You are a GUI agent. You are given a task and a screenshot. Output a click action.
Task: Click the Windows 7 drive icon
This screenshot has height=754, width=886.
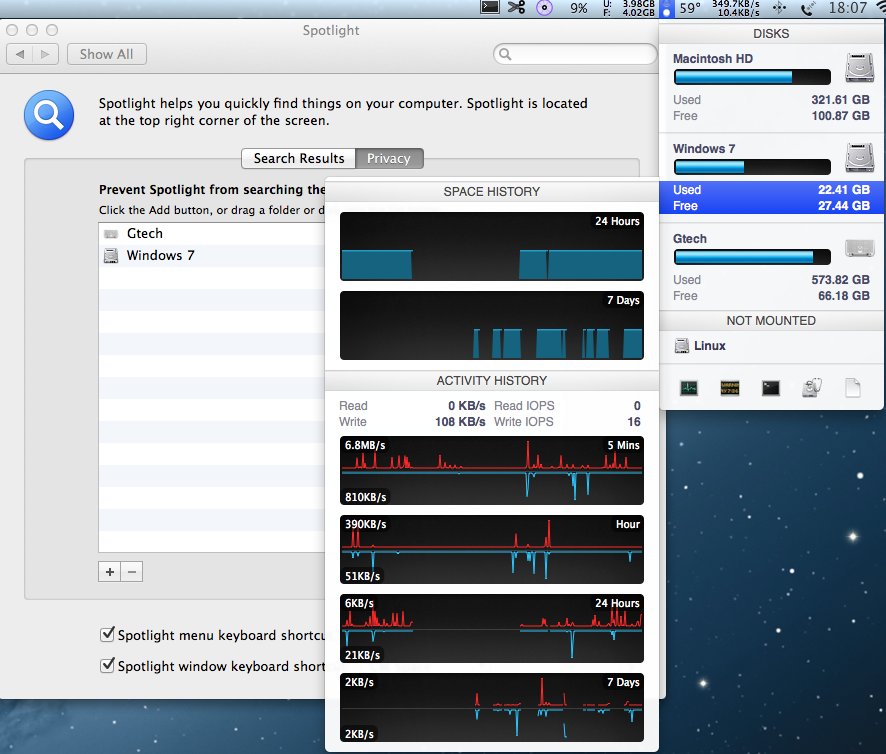point(859,158)
